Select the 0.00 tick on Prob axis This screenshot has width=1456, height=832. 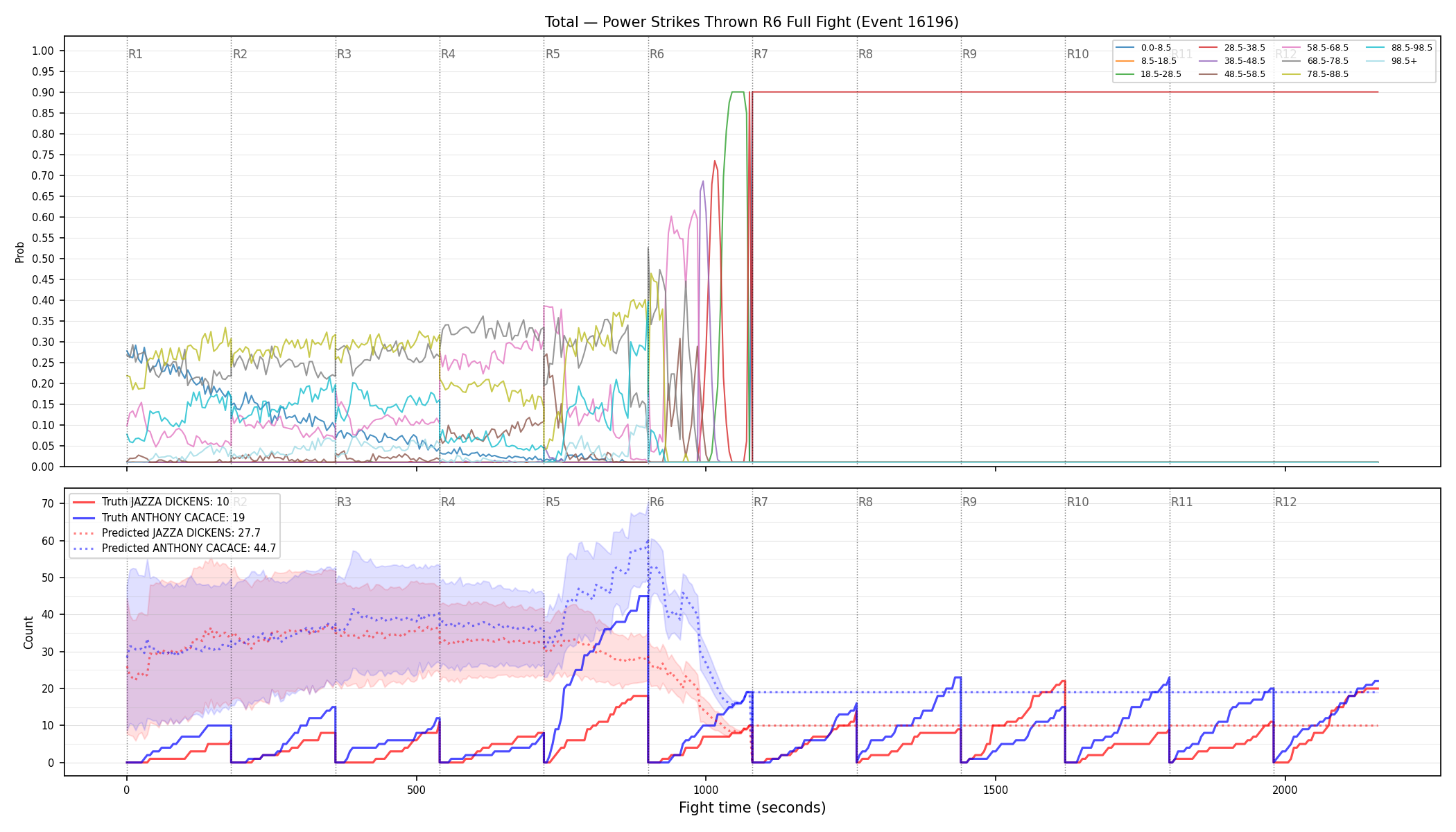coord(43,467)
